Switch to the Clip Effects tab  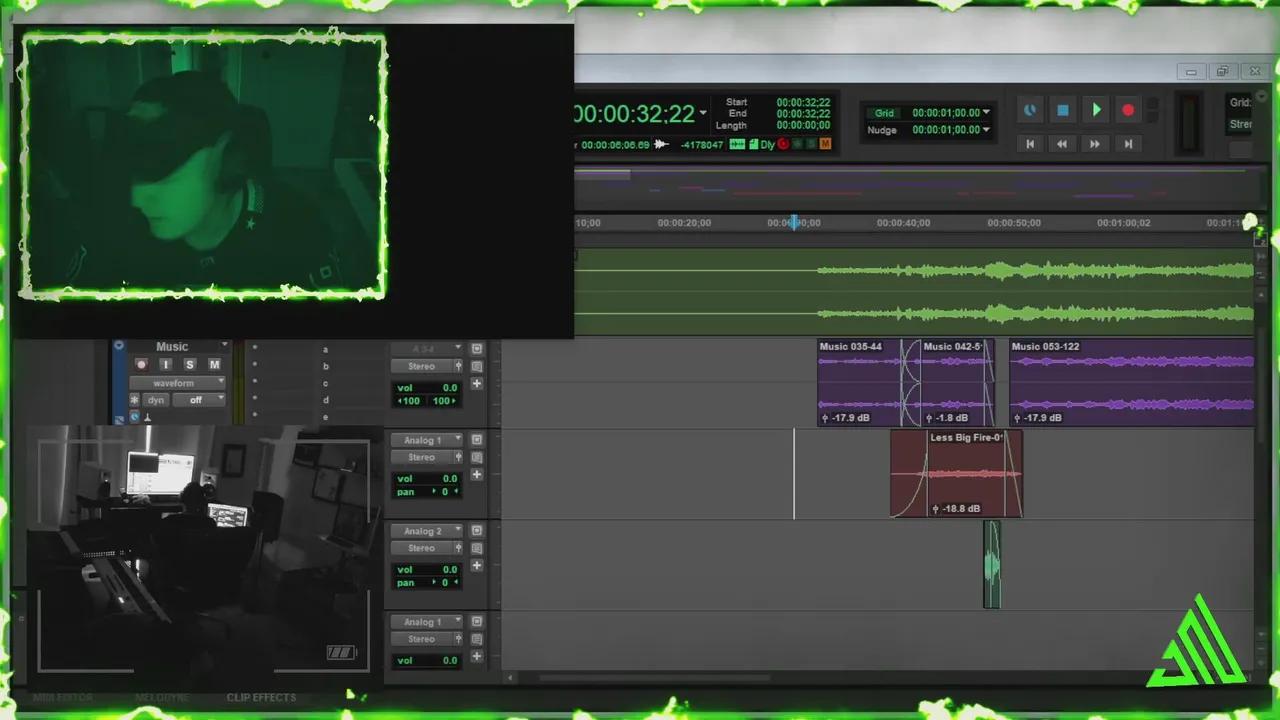(x=261, y=697)
